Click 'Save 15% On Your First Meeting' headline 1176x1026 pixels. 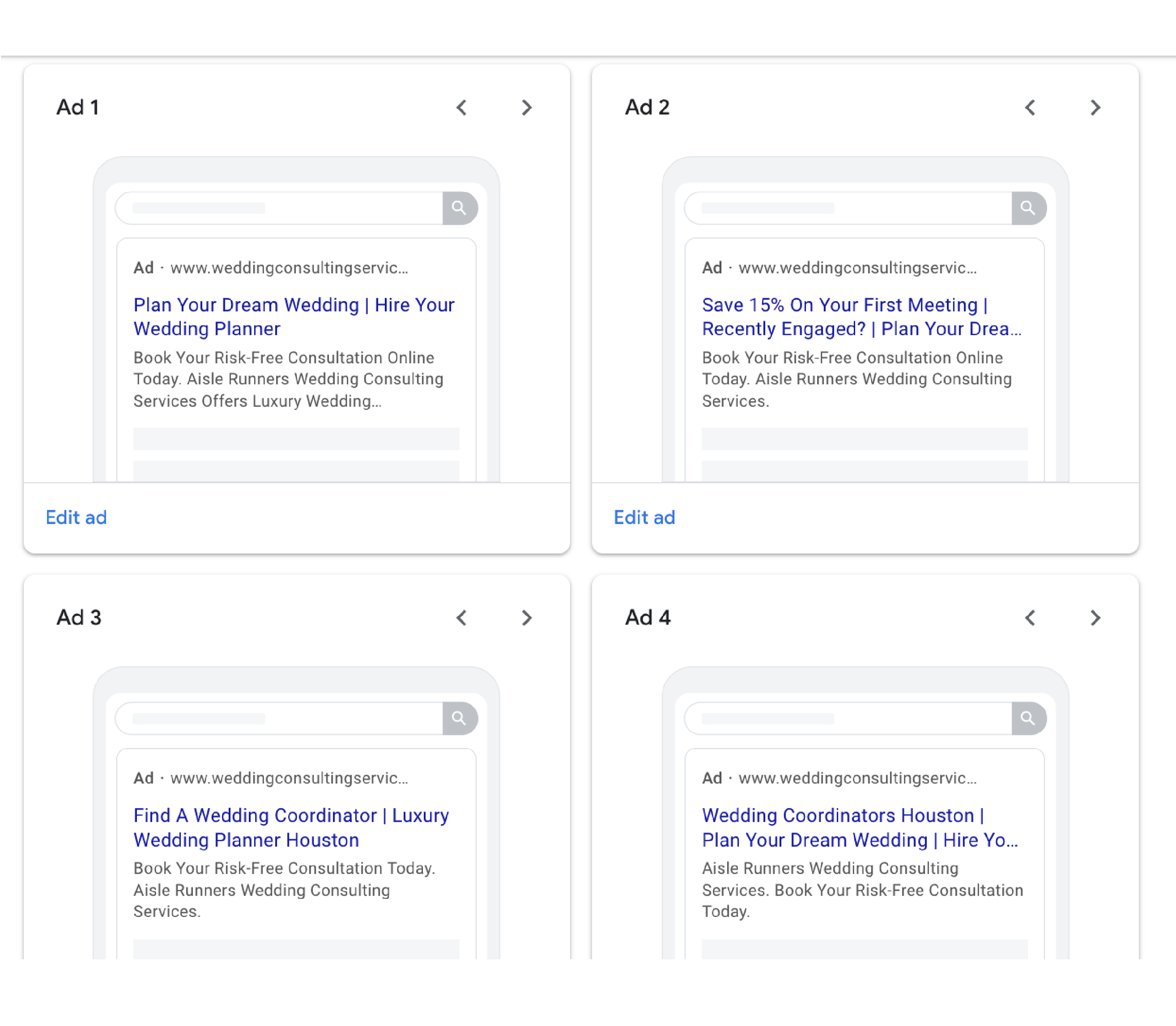click(x=840, y=305)
